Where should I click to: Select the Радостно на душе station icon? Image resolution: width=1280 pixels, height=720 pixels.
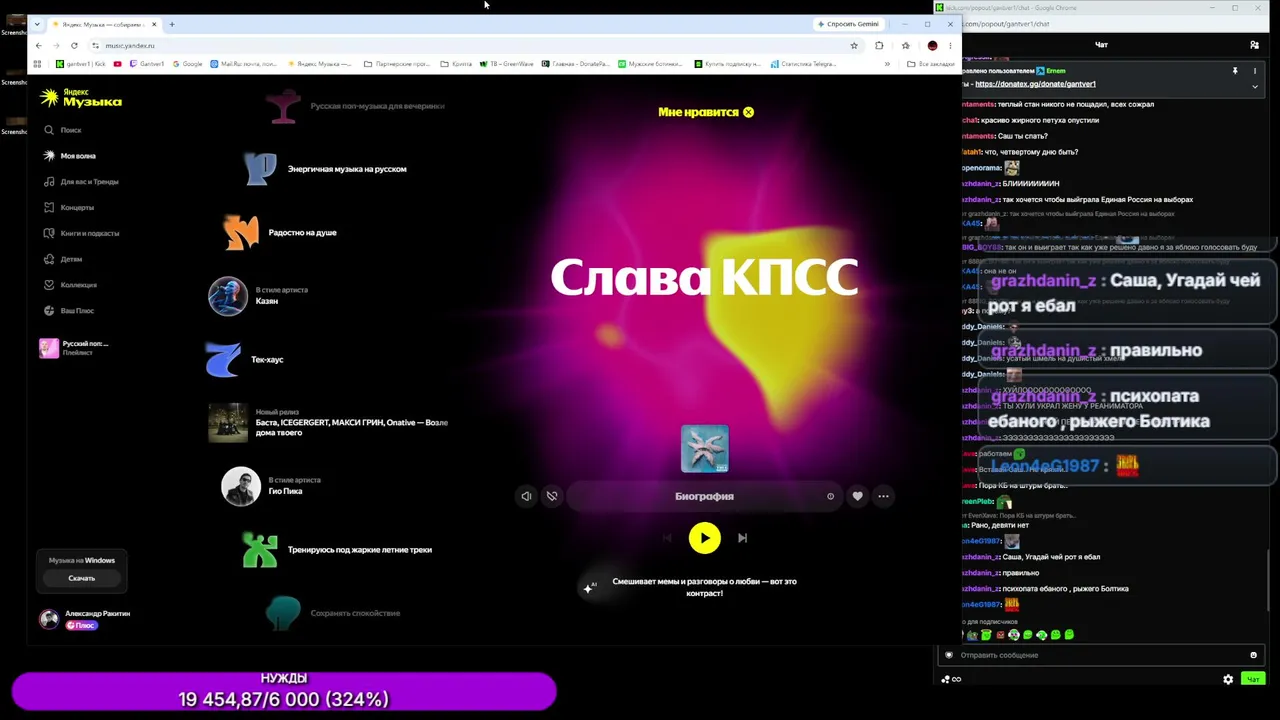241,233
